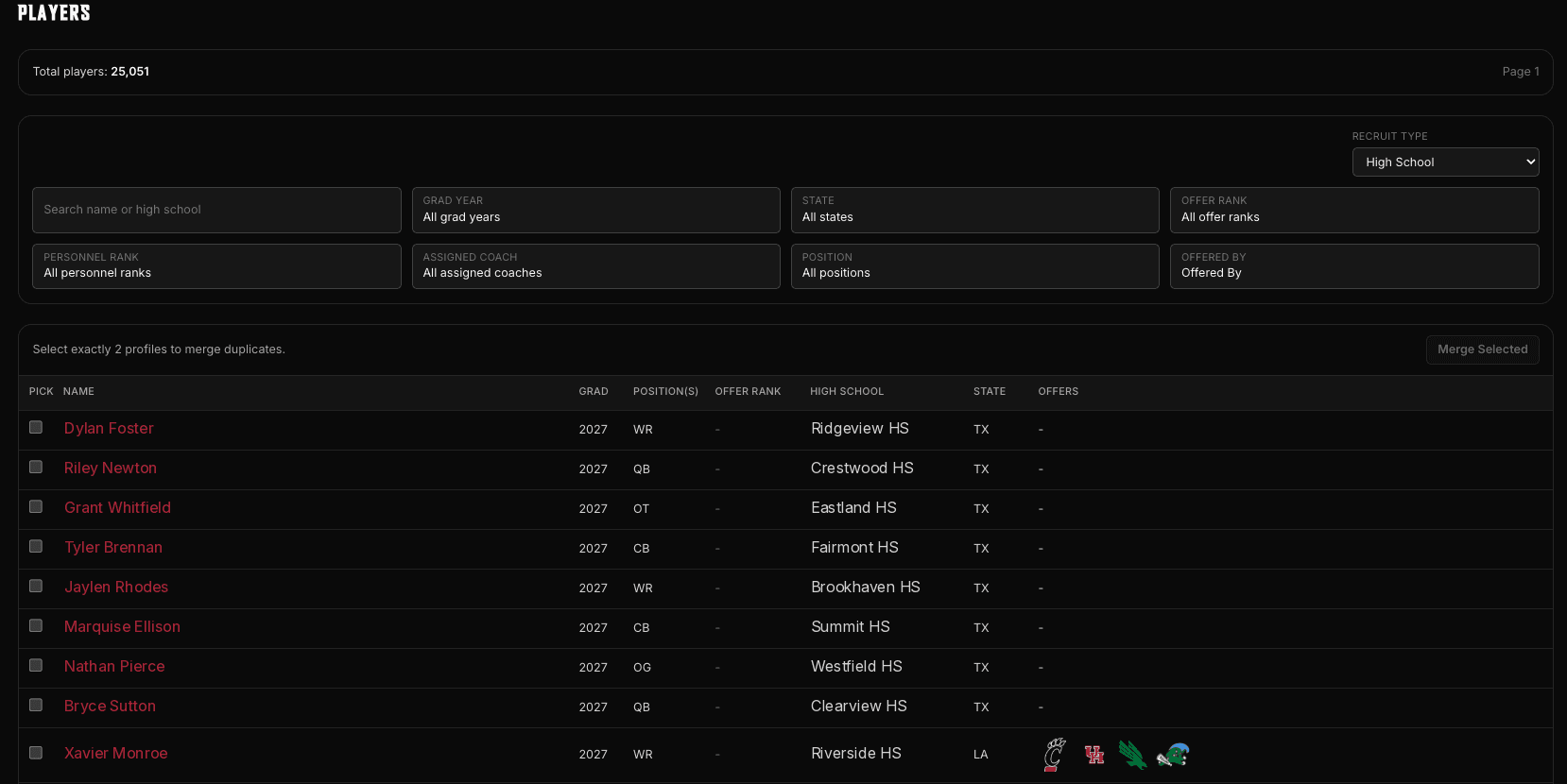Click the Westfield HS cell
The width and height of the screenshot is (1567, 784).
856,667
